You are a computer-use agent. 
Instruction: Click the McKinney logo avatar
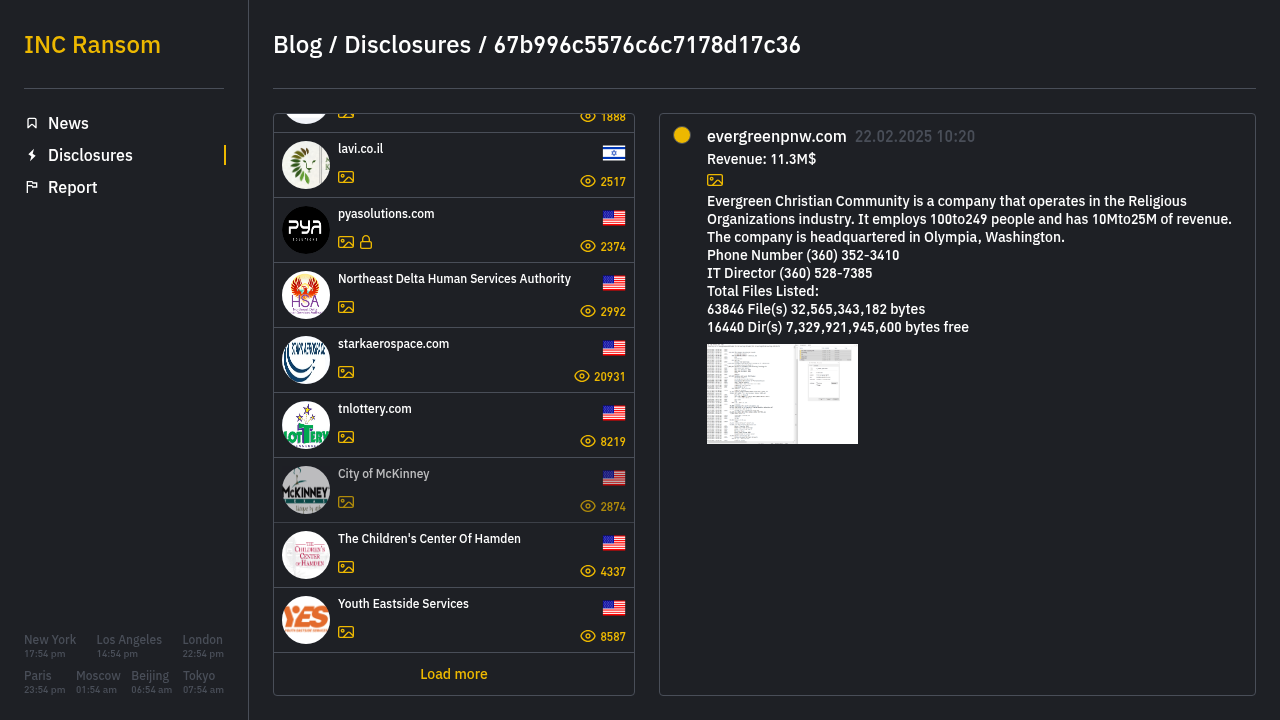click(306, 490)
